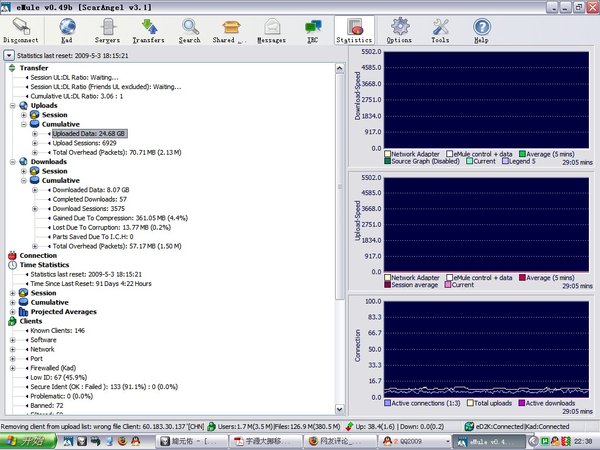Screen dimensions: 600x450
Task: Click the Time Statistics clock icon
Action: coord(12,265)
